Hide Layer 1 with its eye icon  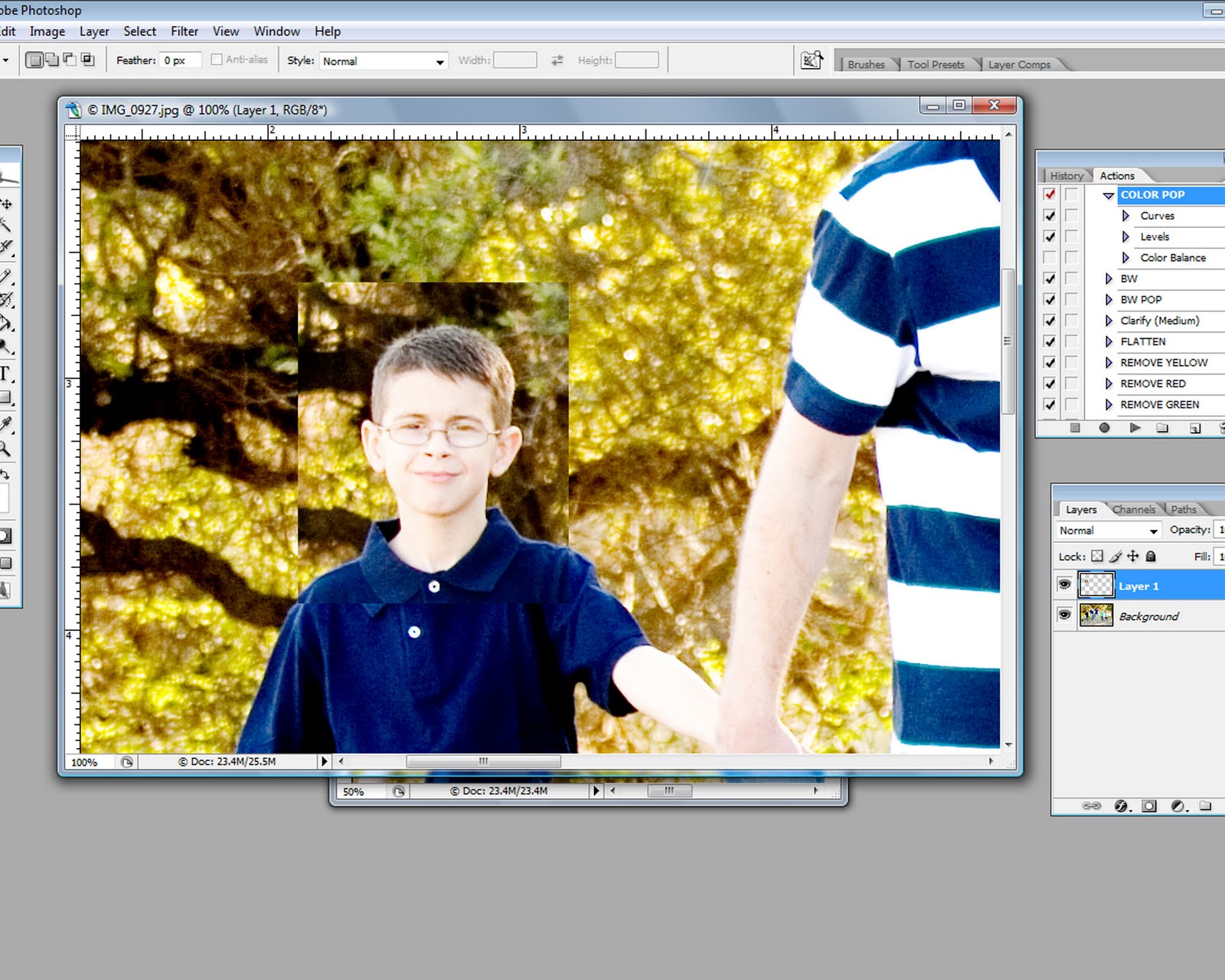(x=1064, y=585)
